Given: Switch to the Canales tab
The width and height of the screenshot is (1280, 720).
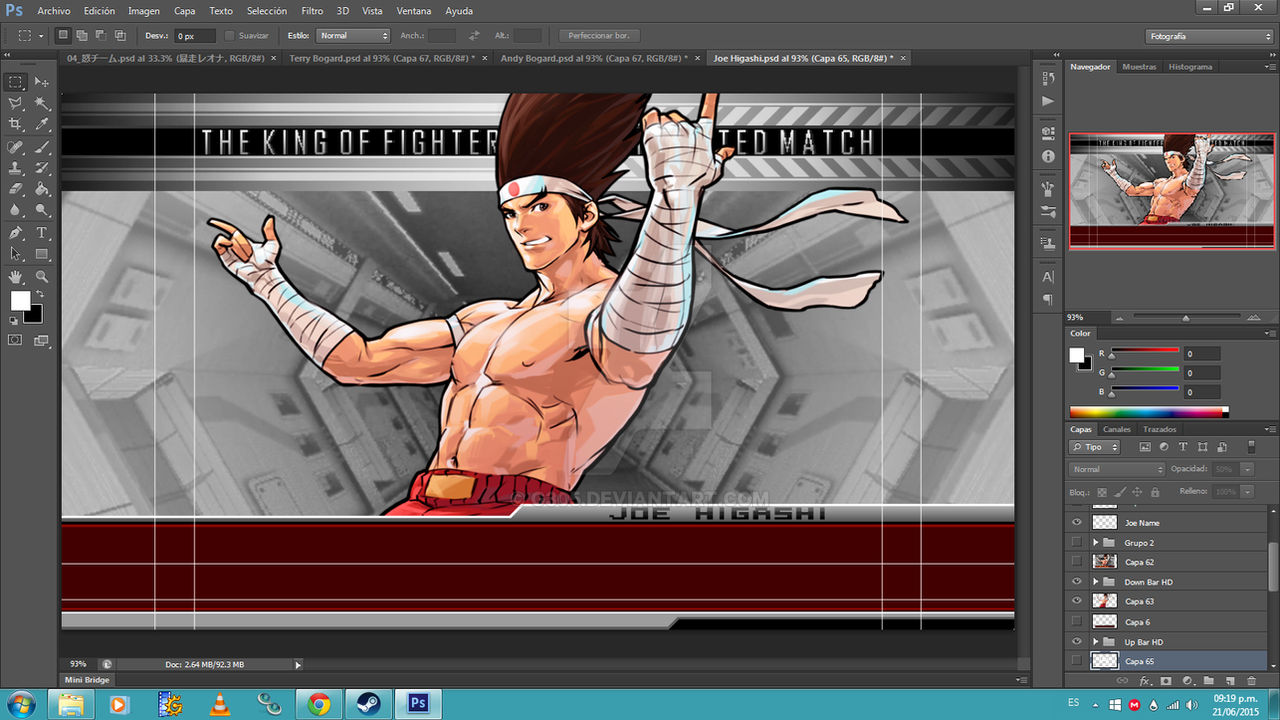Looking at the screenshot, I should point(1116,429).
